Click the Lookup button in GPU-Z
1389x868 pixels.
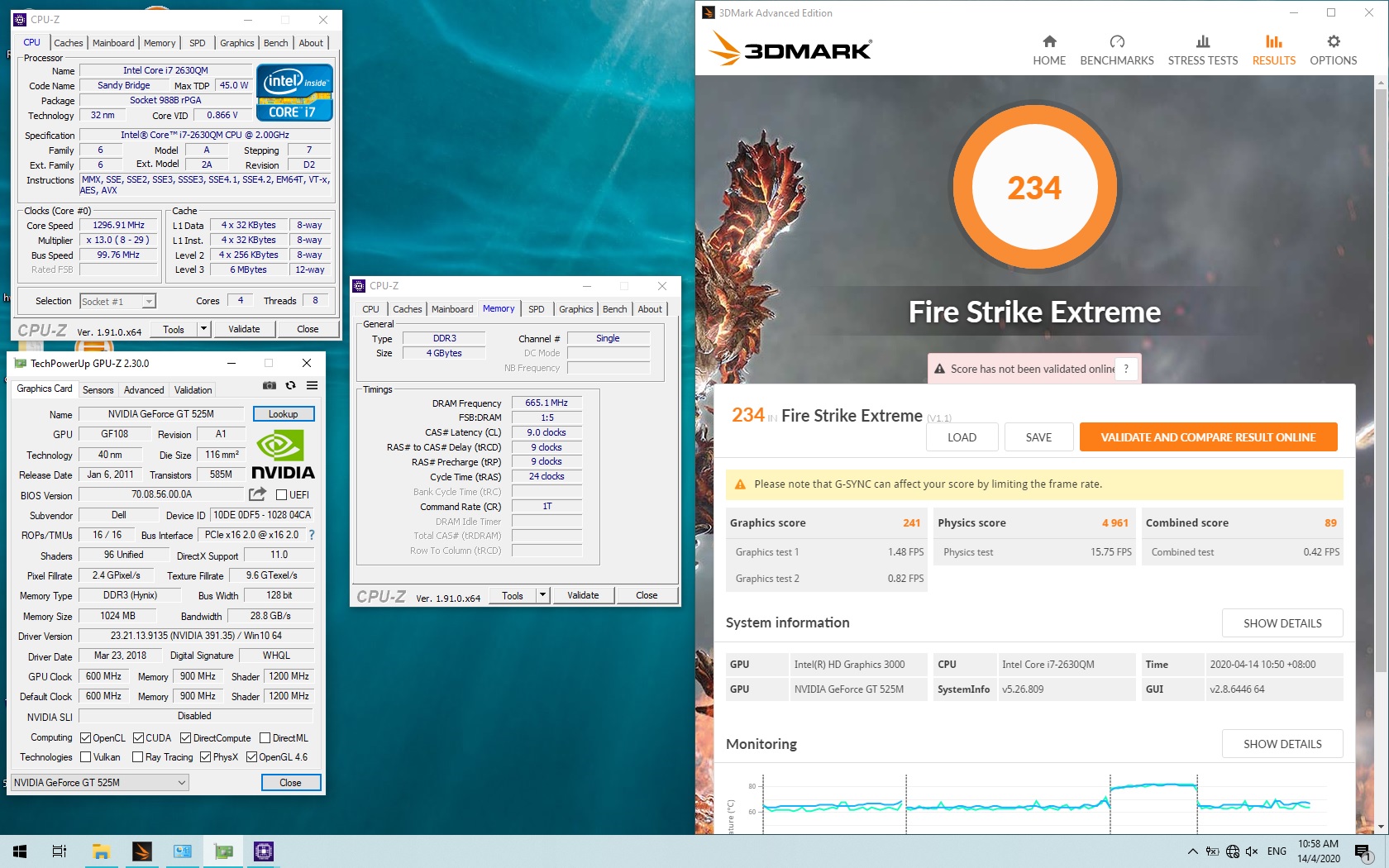[283, 414]
